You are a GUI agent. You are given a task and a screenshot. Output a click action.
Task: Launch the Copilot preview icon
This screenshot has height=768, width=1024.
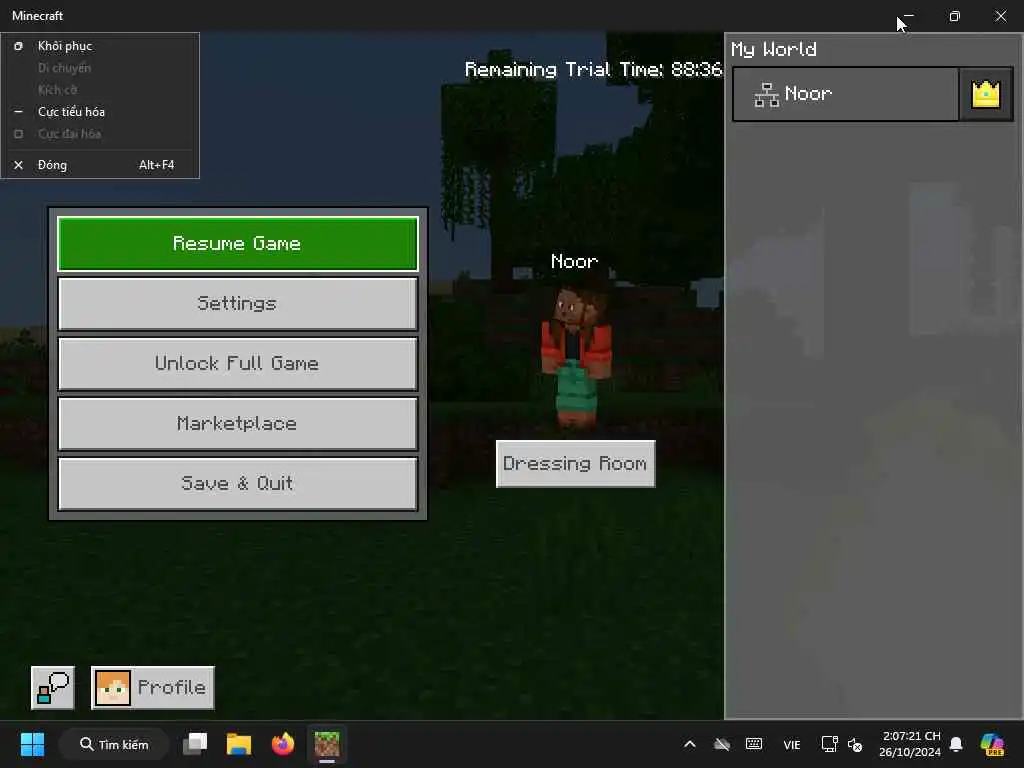[x=992, y=744]
